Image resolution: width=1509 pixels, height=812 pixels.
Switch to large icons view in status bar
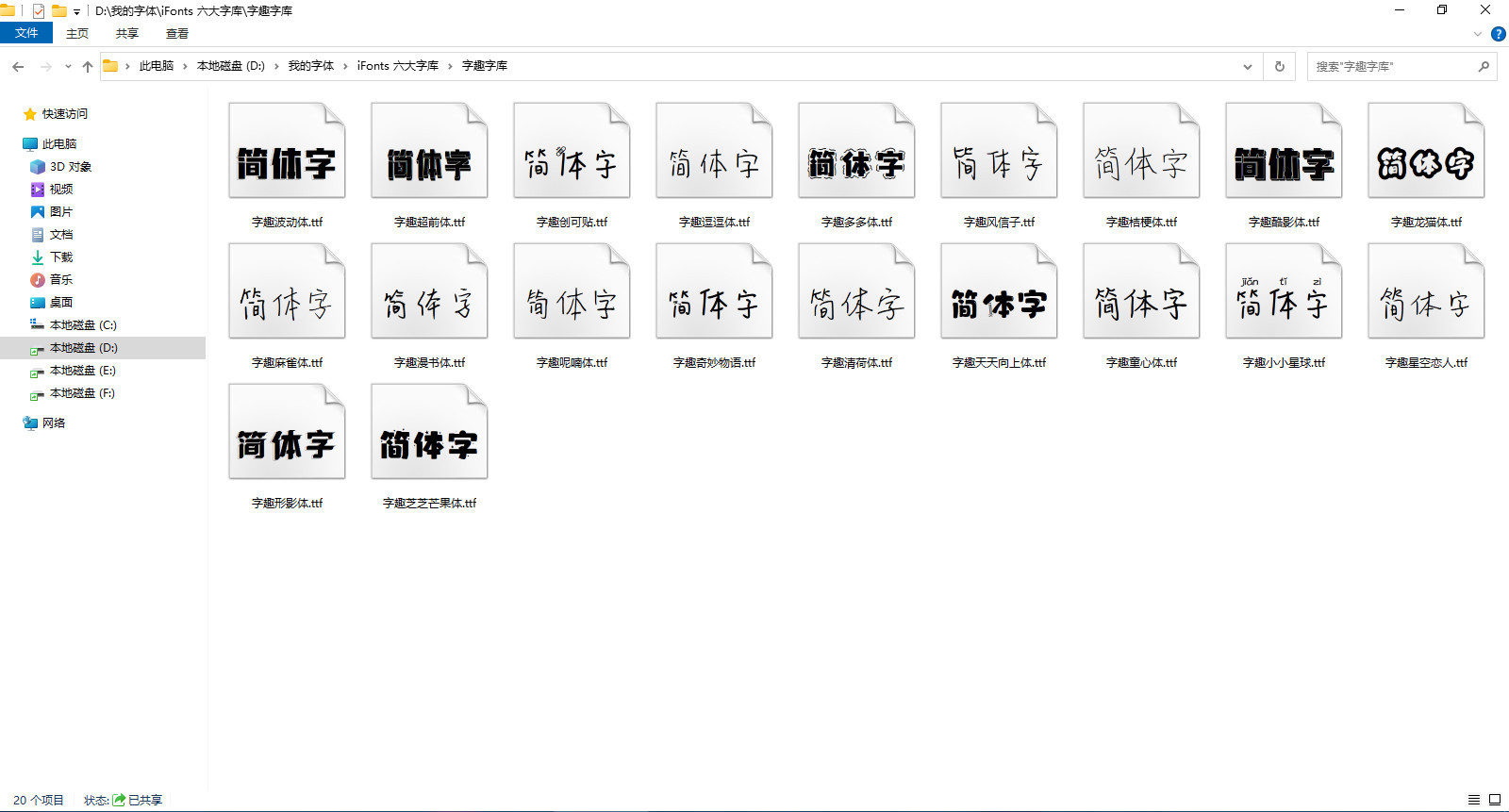click(1495, 800)
